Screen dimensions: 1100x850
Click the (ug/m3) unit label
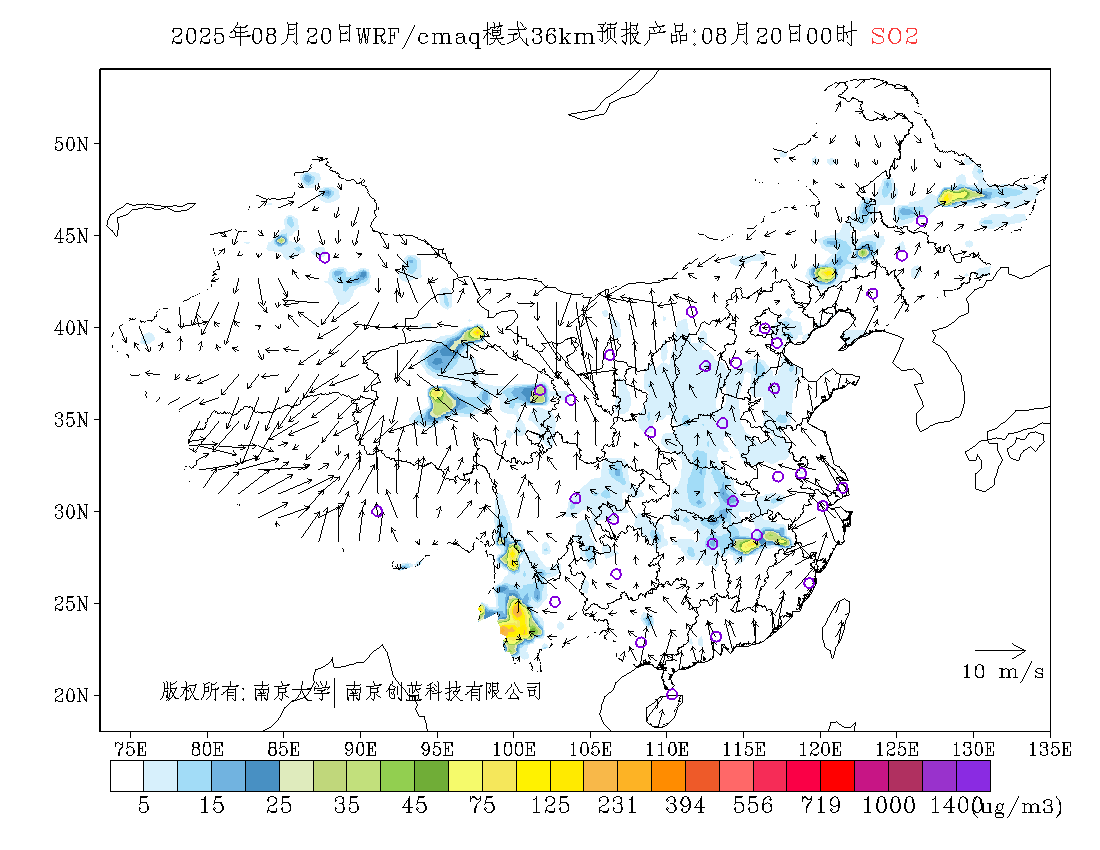pos(1017,806)
